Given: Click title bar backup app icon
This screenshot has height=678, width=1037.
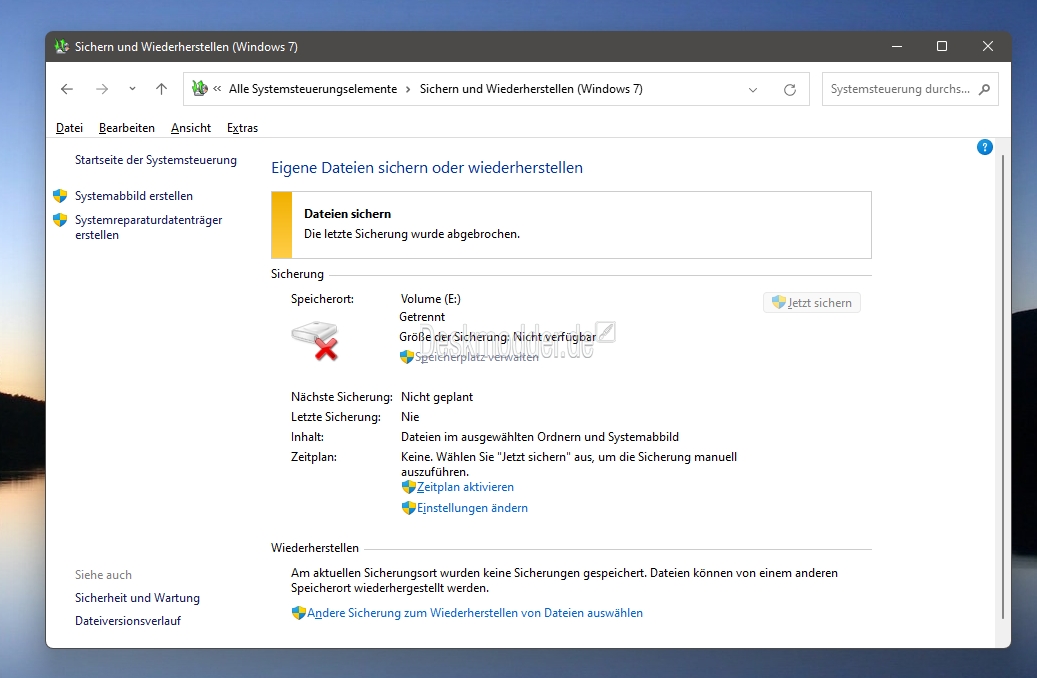Looking at the screenshot, I should 62,46.
